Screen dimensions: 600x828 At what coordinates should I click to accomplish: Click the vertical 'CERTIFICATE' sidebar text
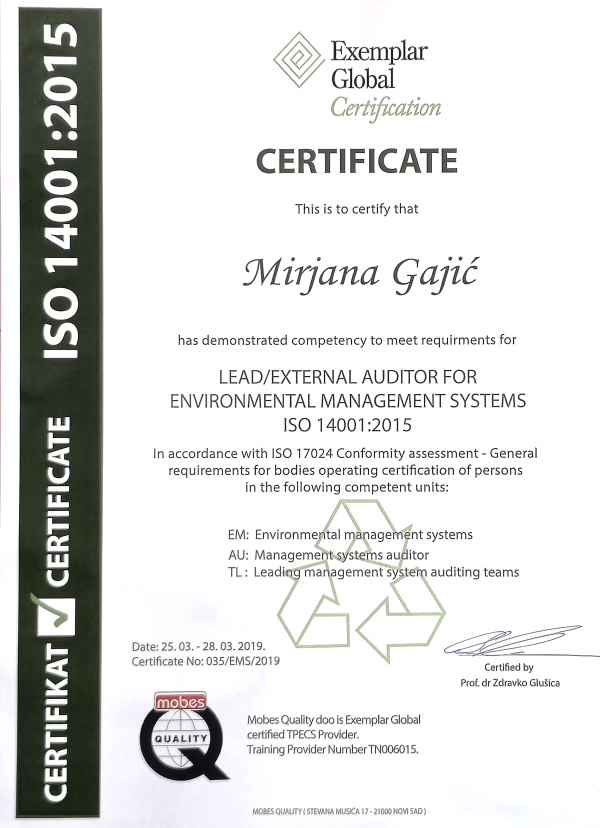coord(59,501)
